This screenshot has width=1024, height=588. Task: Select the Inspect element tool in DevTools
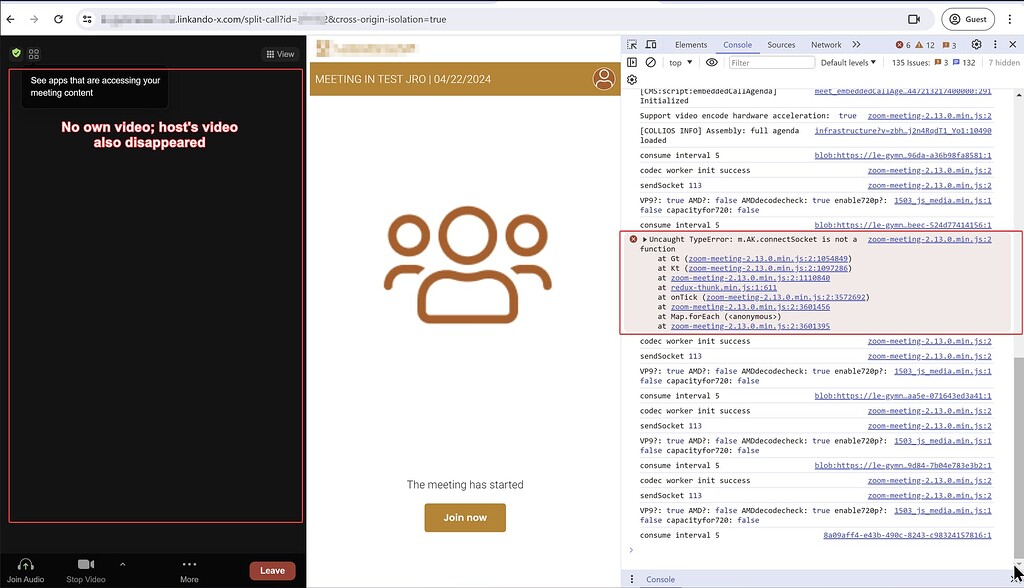pyautogui.click(x=633, y=44)
